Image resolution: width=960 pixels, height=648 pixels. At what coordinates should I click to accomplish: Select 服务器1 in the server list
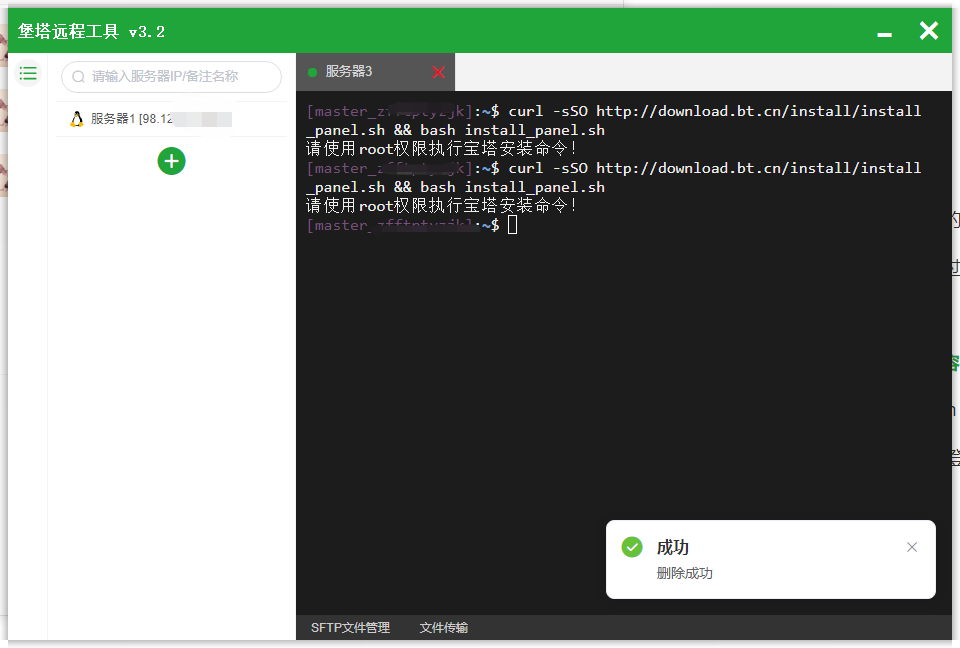(171, 119)
